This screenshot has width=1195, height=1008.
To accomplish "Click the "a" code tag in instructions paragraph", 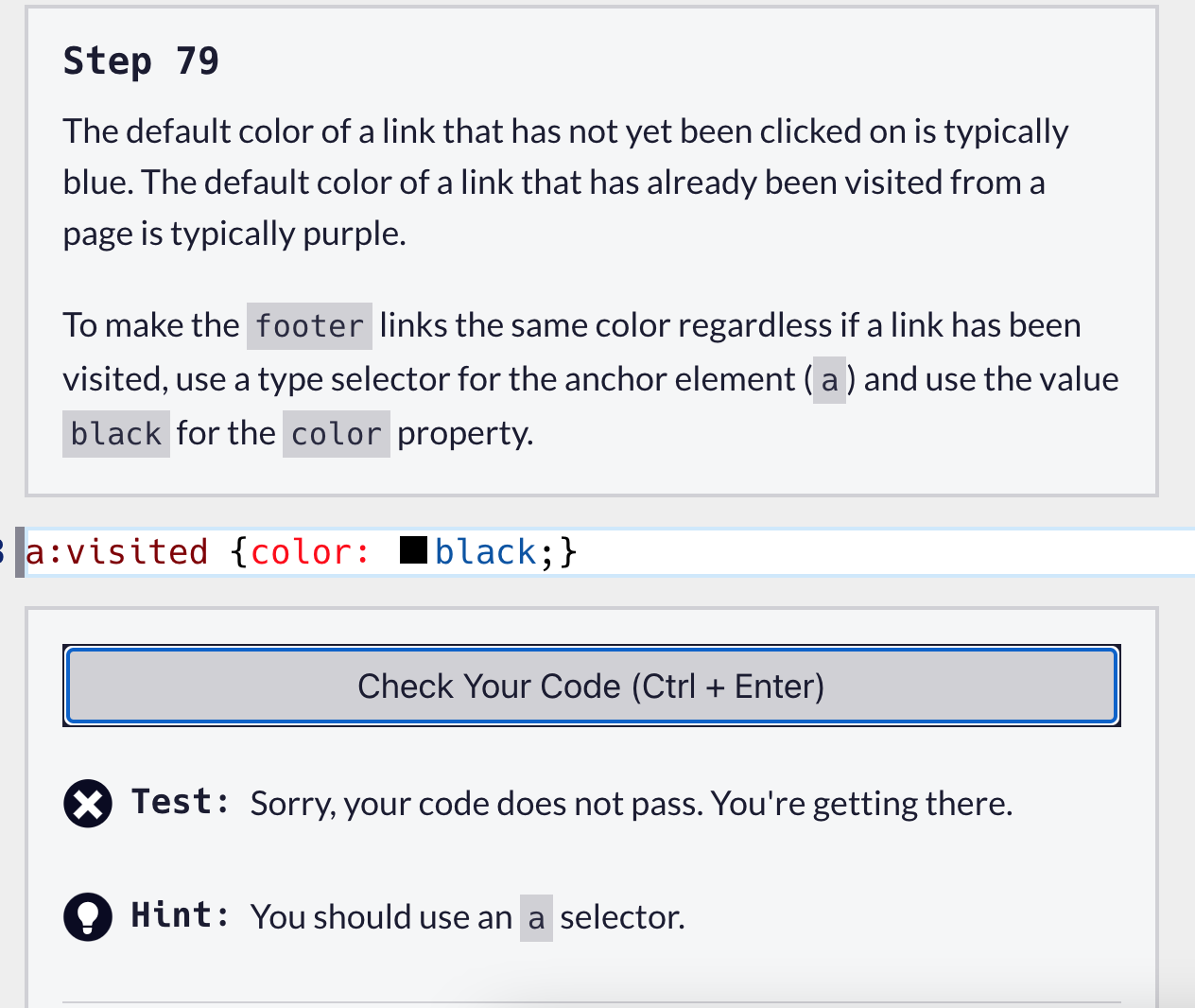I will (x=829, y=380).
